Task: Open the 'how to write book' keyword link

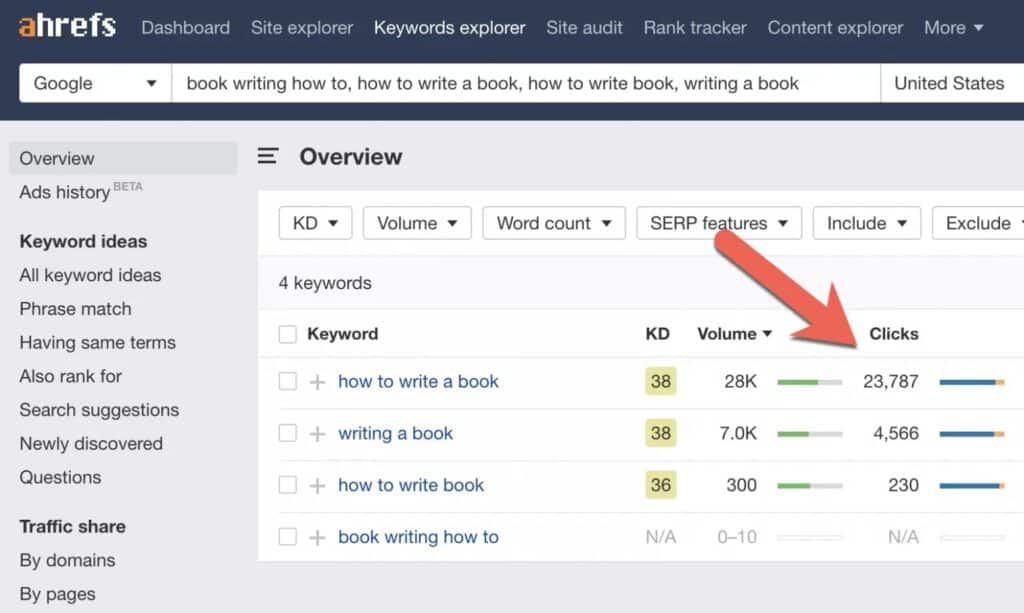Action: pos(411,485)
